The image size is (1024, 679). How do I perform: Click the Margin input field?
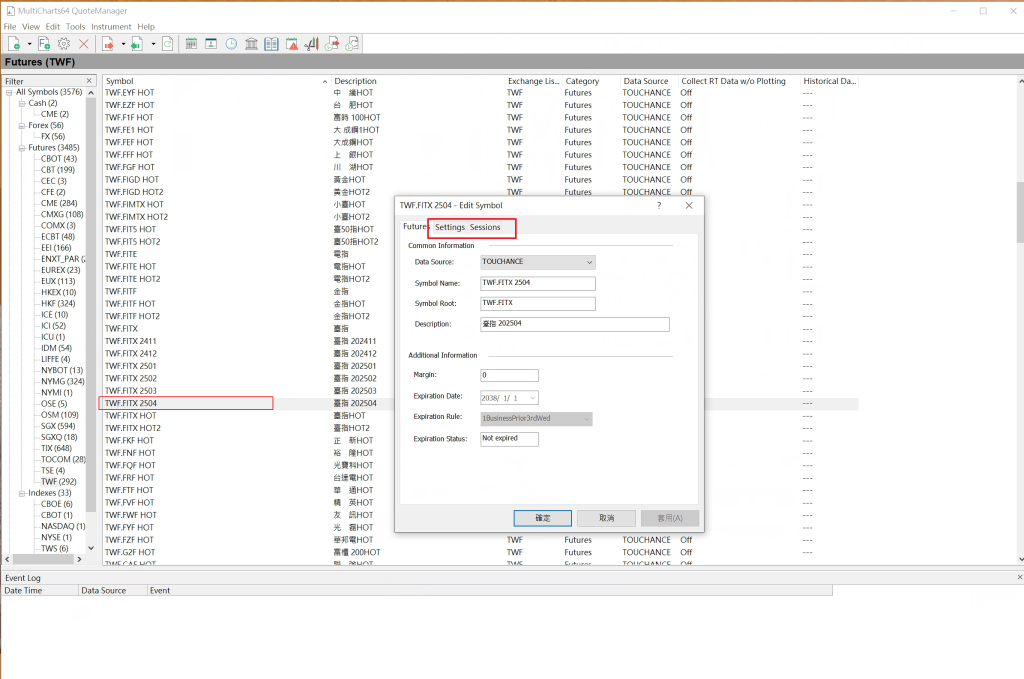509,376
